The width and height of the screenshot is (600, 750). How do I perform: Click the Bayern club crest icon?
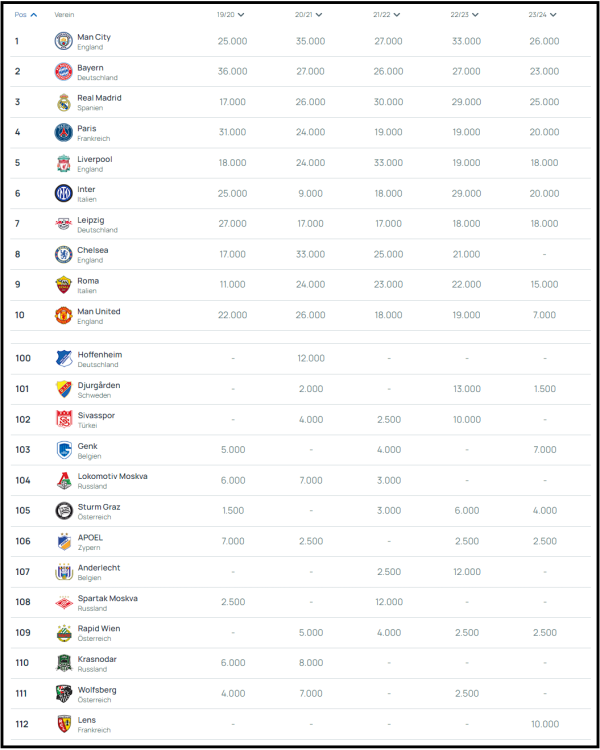[x=64, y=72]
